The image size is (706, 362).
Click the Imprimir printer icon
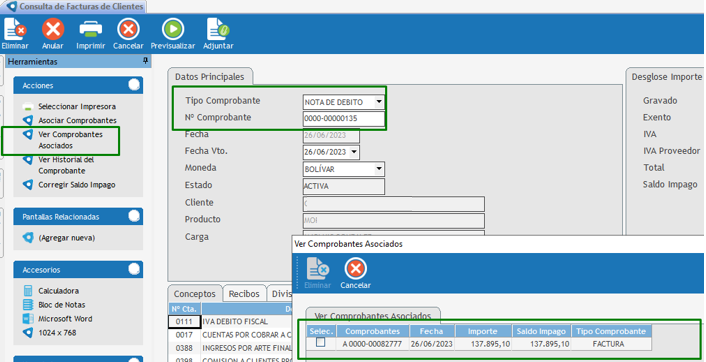(x=91, y=30)
